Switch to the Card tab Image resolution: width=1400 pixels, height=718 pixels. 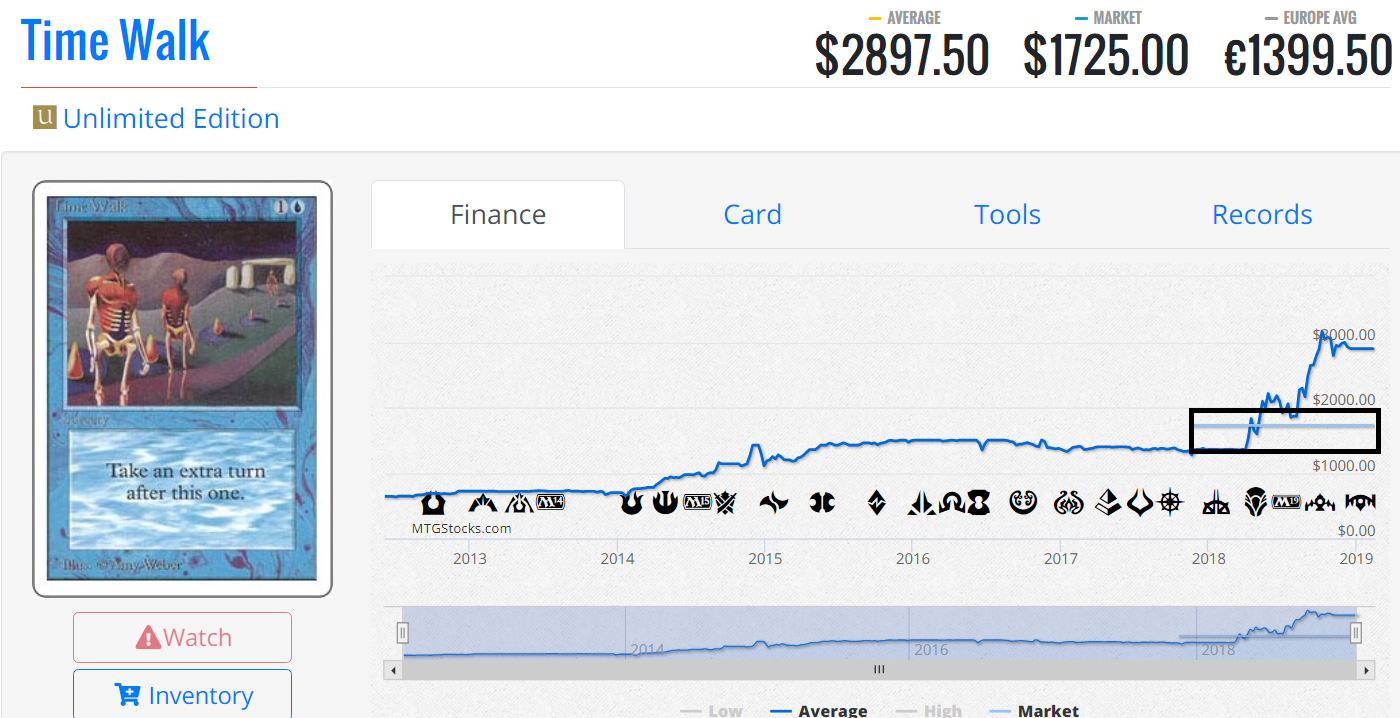[752, 215]
